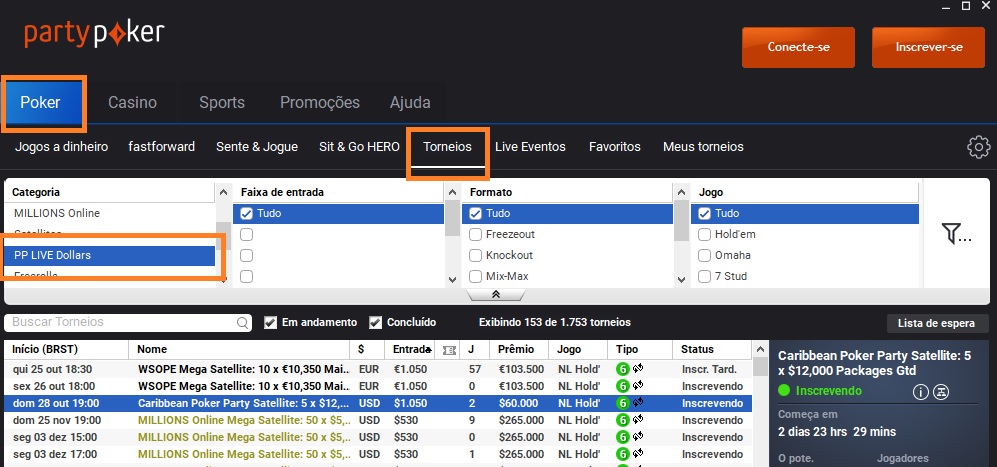Screen dimensions: 997x467
Task: Select MILLIONS Online category
Action: (x=110, y=213)
